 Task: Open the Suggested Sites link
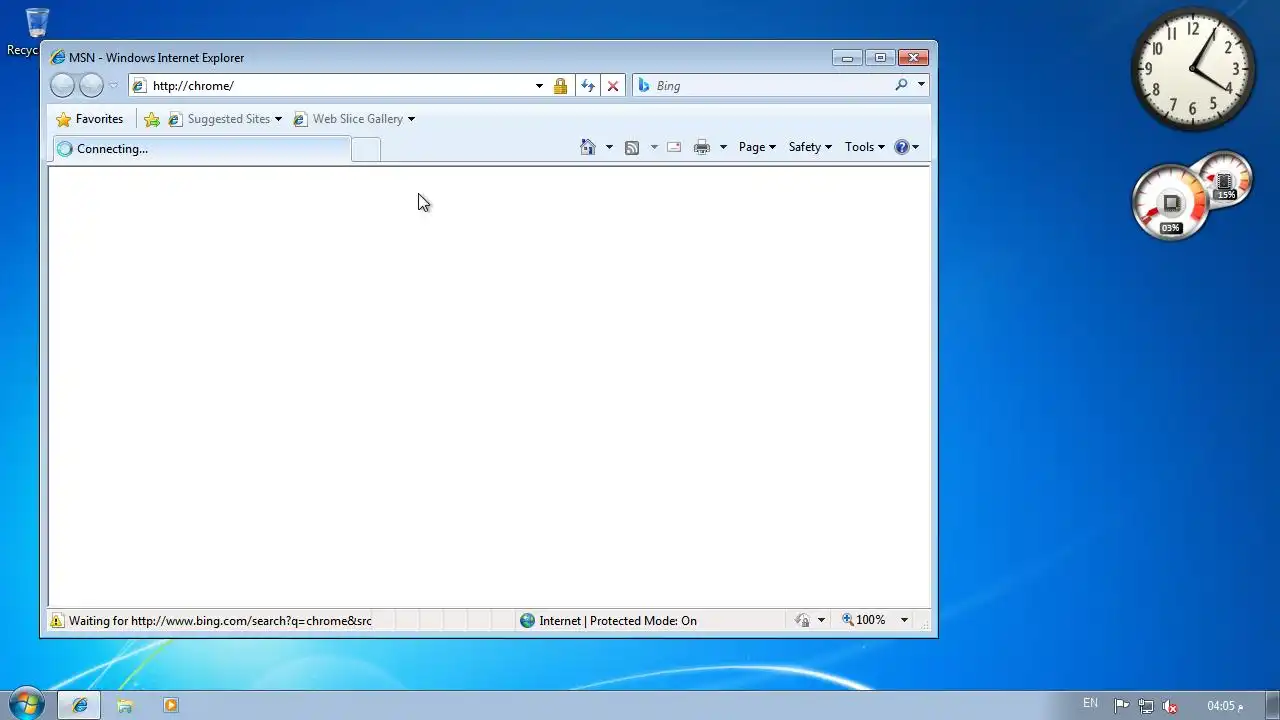click(225, 119)
